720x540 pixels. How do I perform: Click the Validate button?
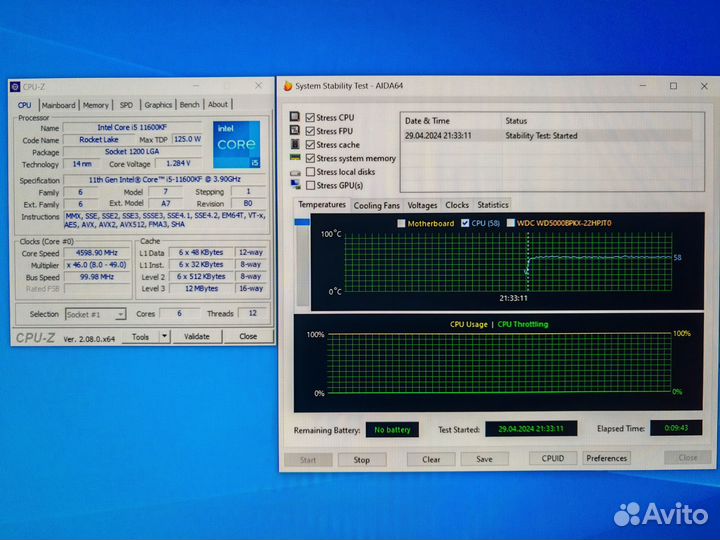pyautogui.click(x=197, y=337)
